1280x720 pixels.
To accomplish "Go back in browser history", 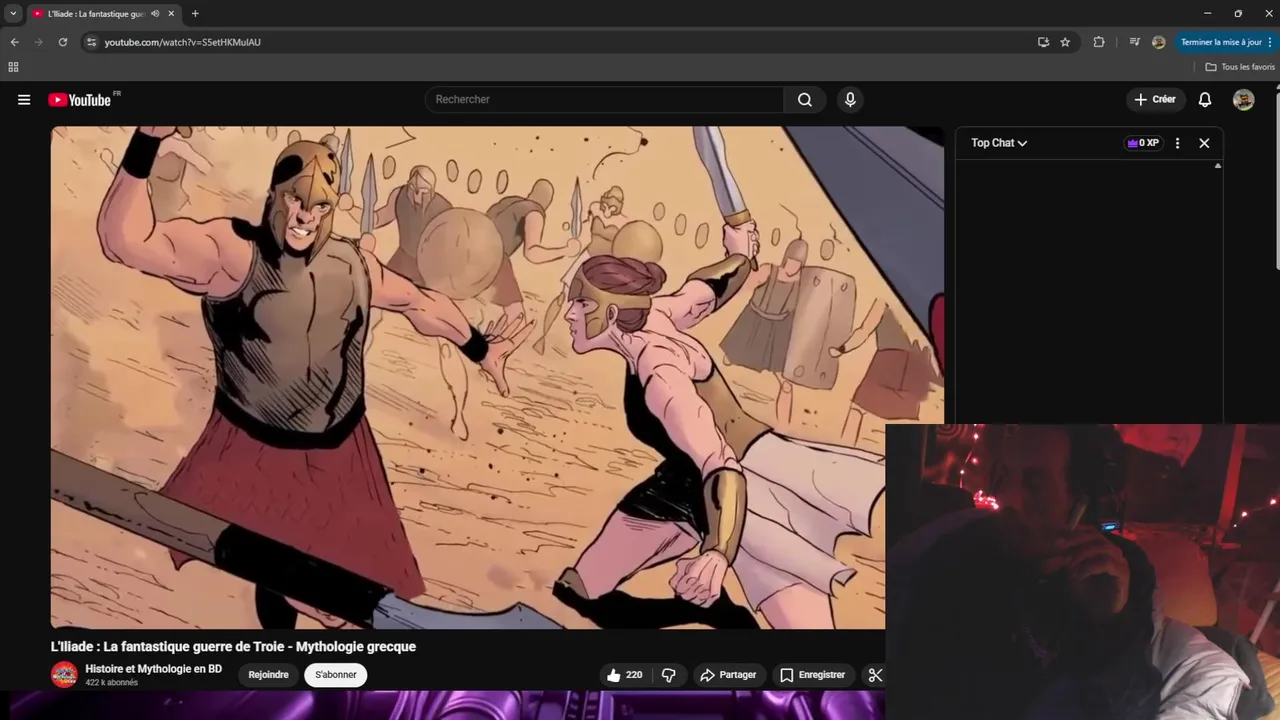I will tap(14, 42).
